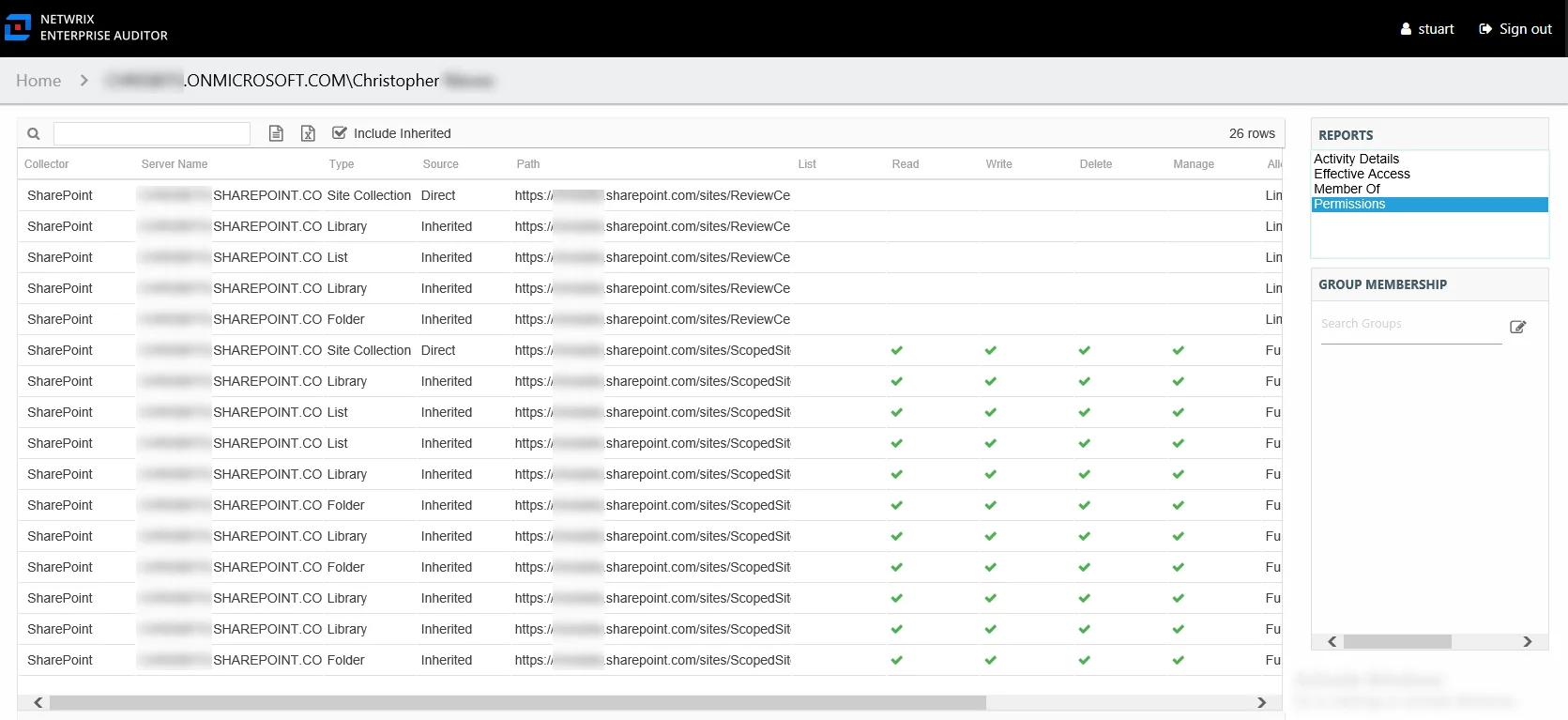This screenshot has width=1568, height=720.
Task: Click the Delete checkmark in ScopedSit Site Collection row
Action: click(x=1085, y=350)
